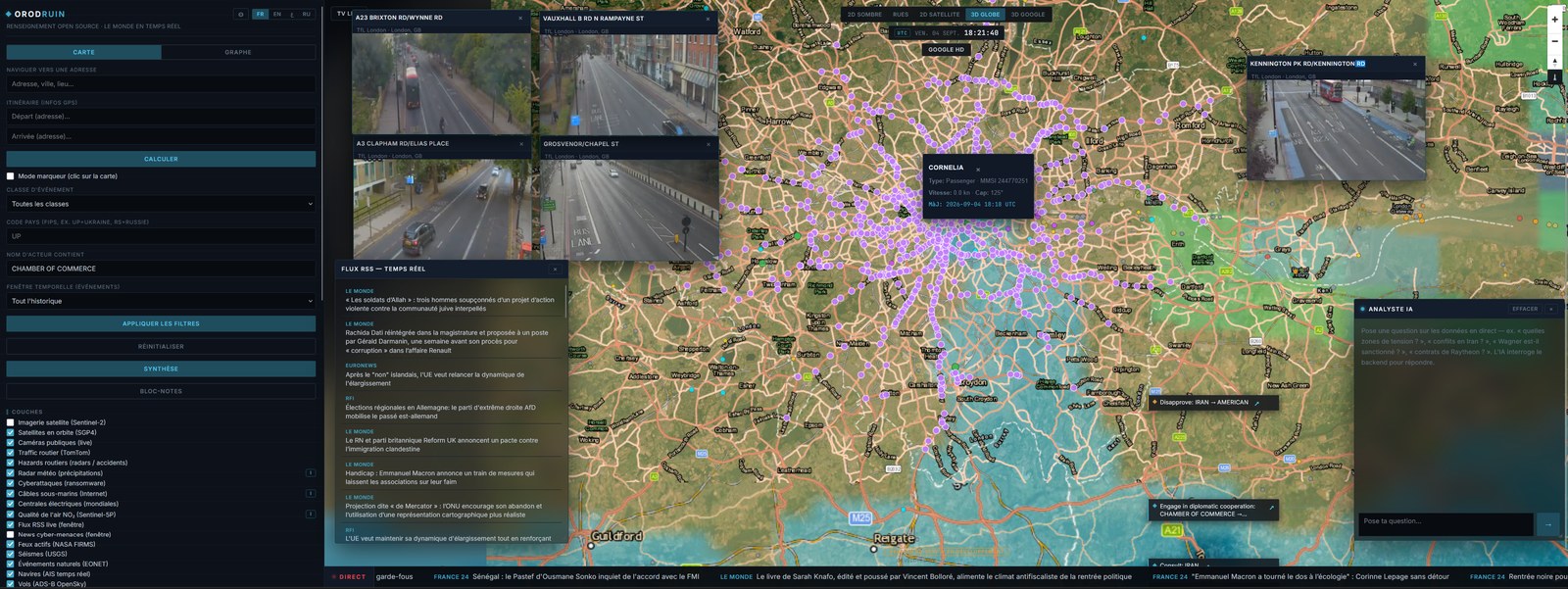Click the Départ (adresse) input field

click(161, 117)
